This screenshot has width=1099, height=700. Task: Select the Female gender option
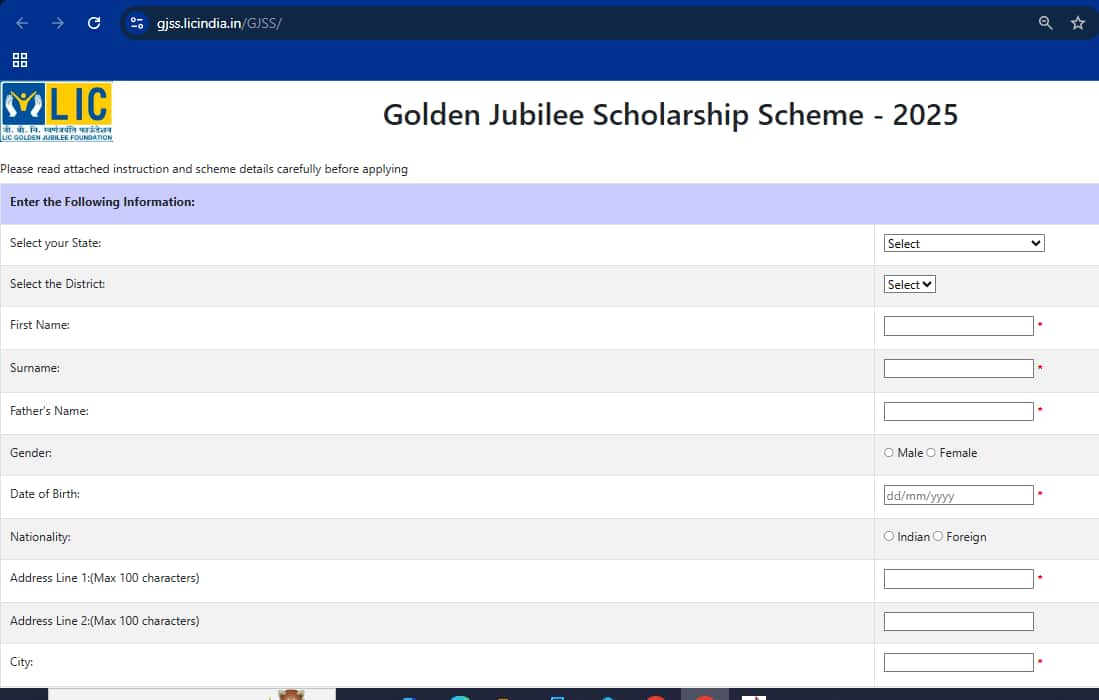click(931, 453)
